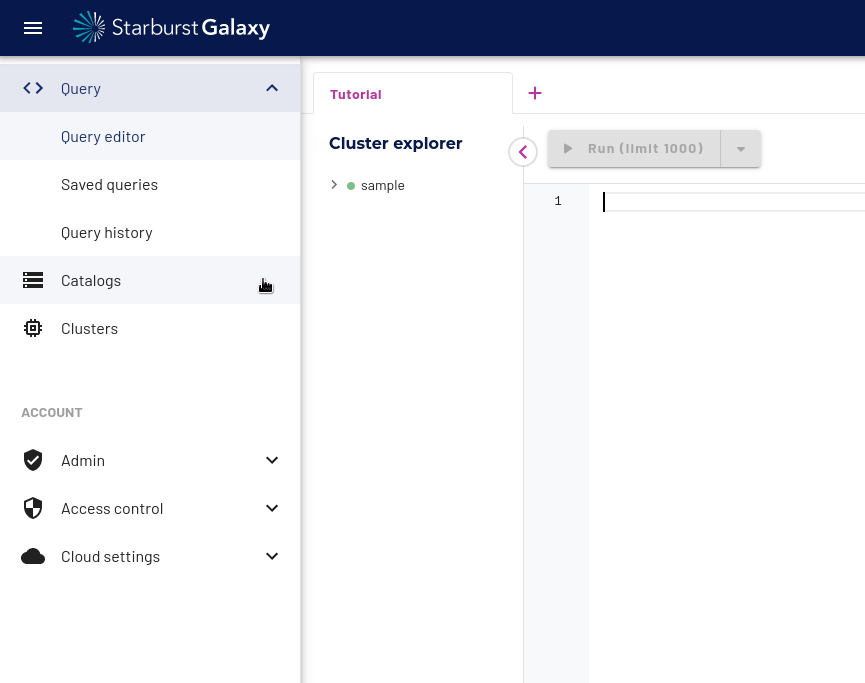
Task: Click the Cloud settings cloud icon
Action: [33, 556]
